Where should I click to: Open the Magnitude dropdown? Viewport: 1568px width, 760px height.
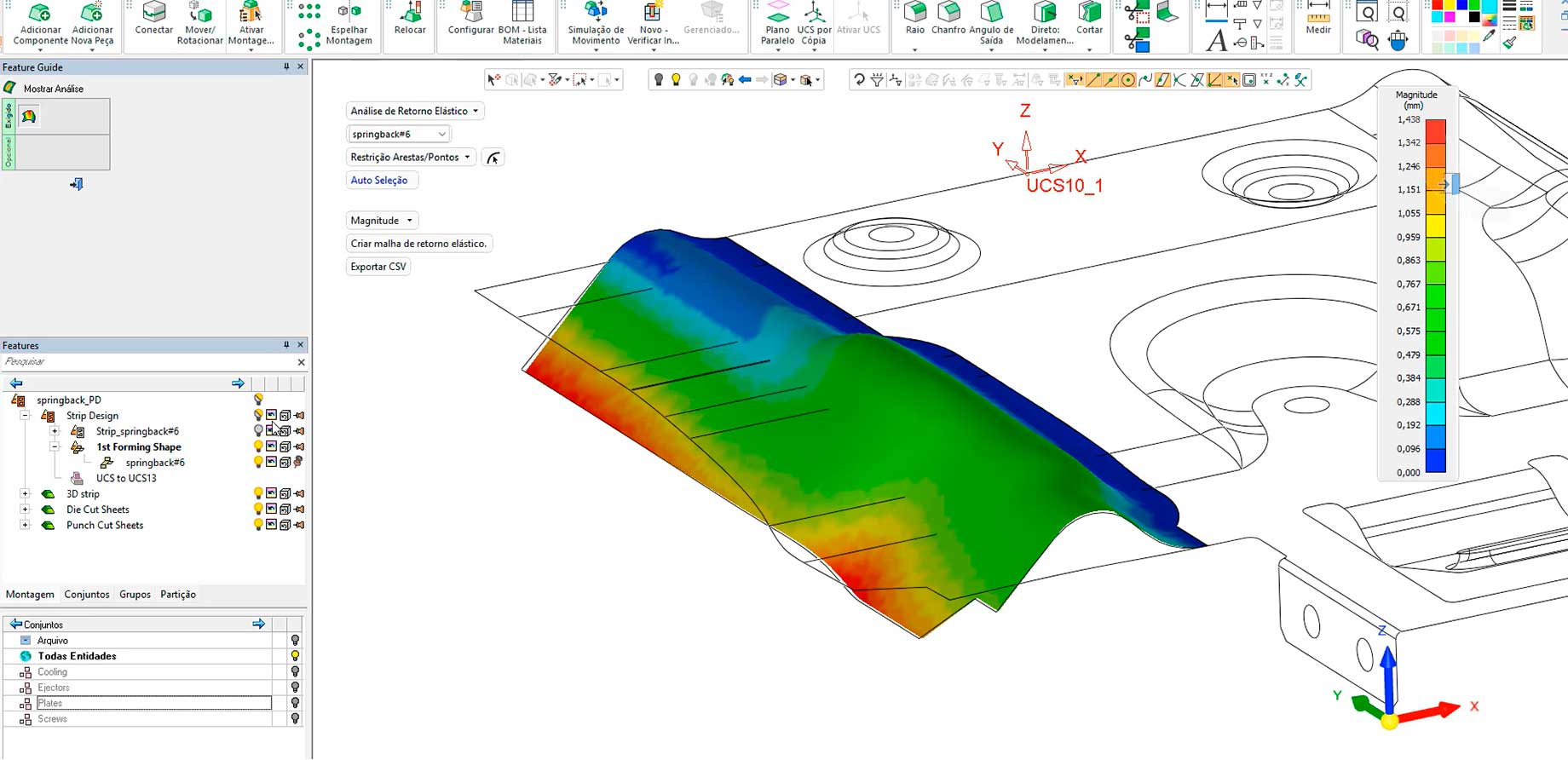382,221
